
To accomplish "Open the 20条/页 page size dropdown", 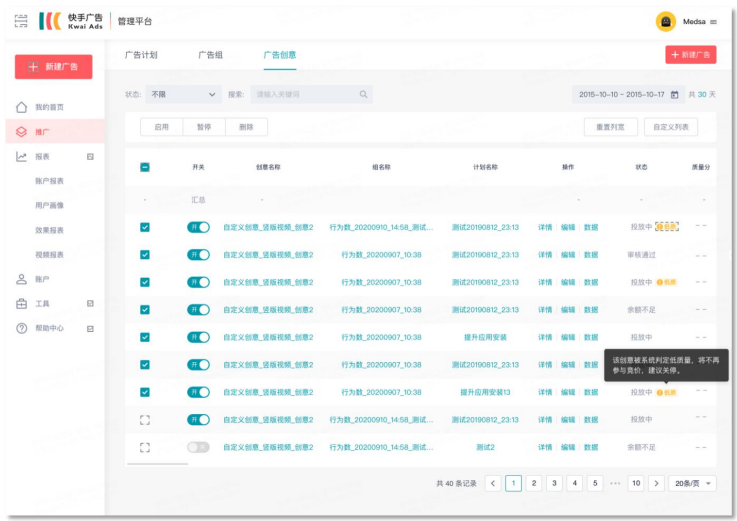I will point(692,483).
